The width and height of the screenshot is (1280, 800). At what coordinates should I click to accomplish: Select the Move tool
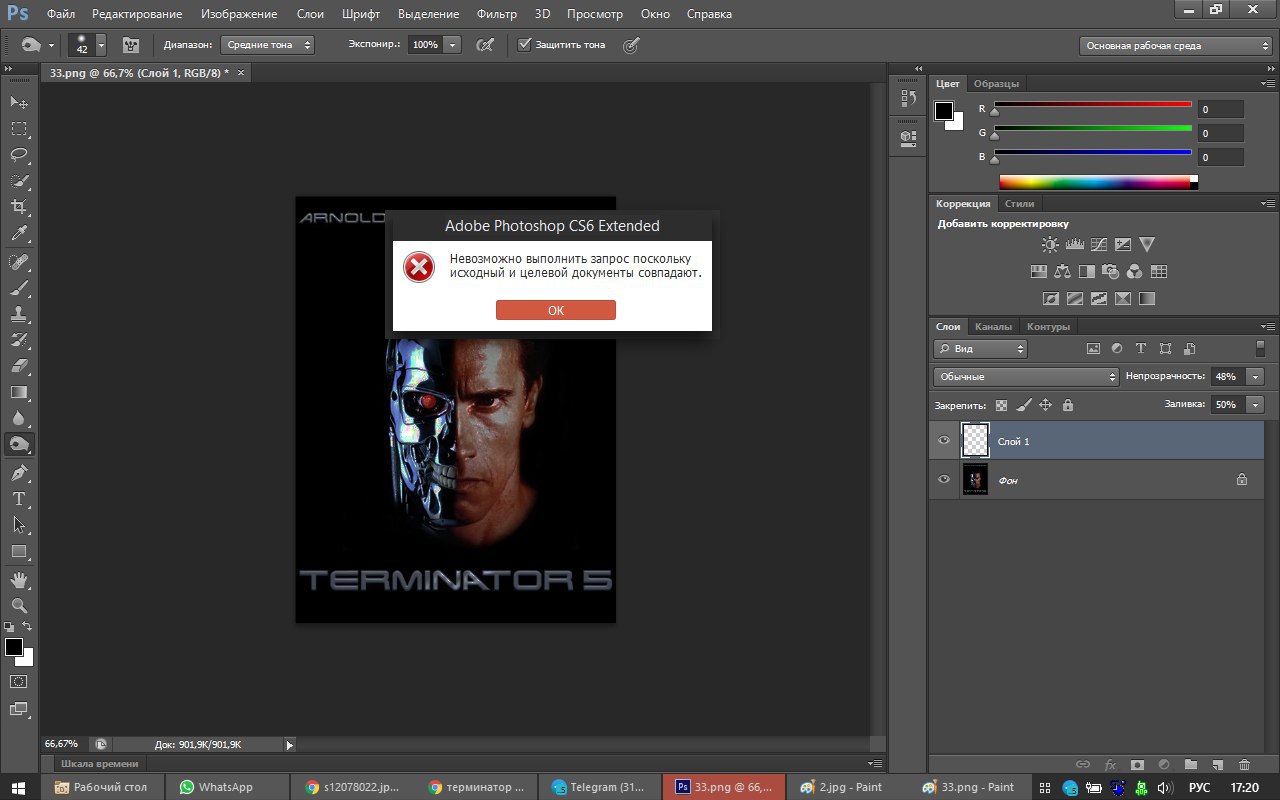click(x=19, y=103)
